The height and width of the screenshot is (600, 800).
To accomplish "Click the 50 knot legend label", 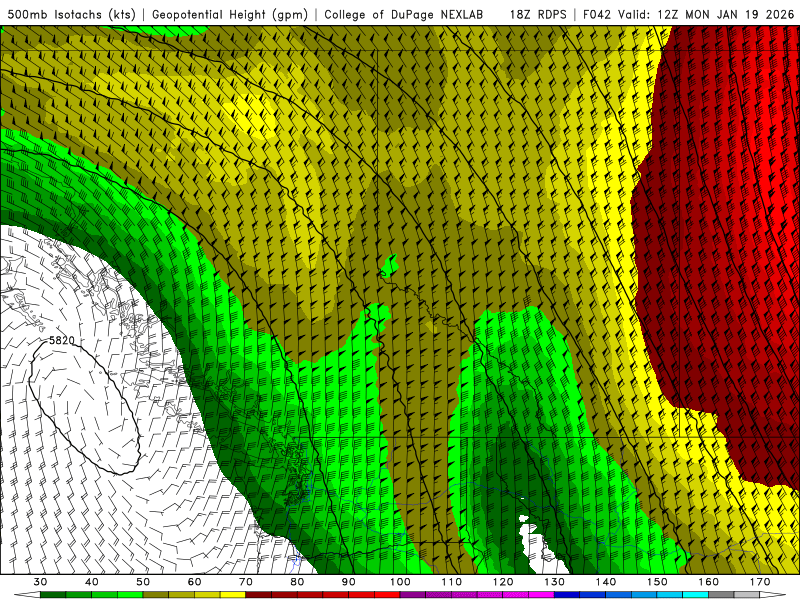I will tap(143, 582).
